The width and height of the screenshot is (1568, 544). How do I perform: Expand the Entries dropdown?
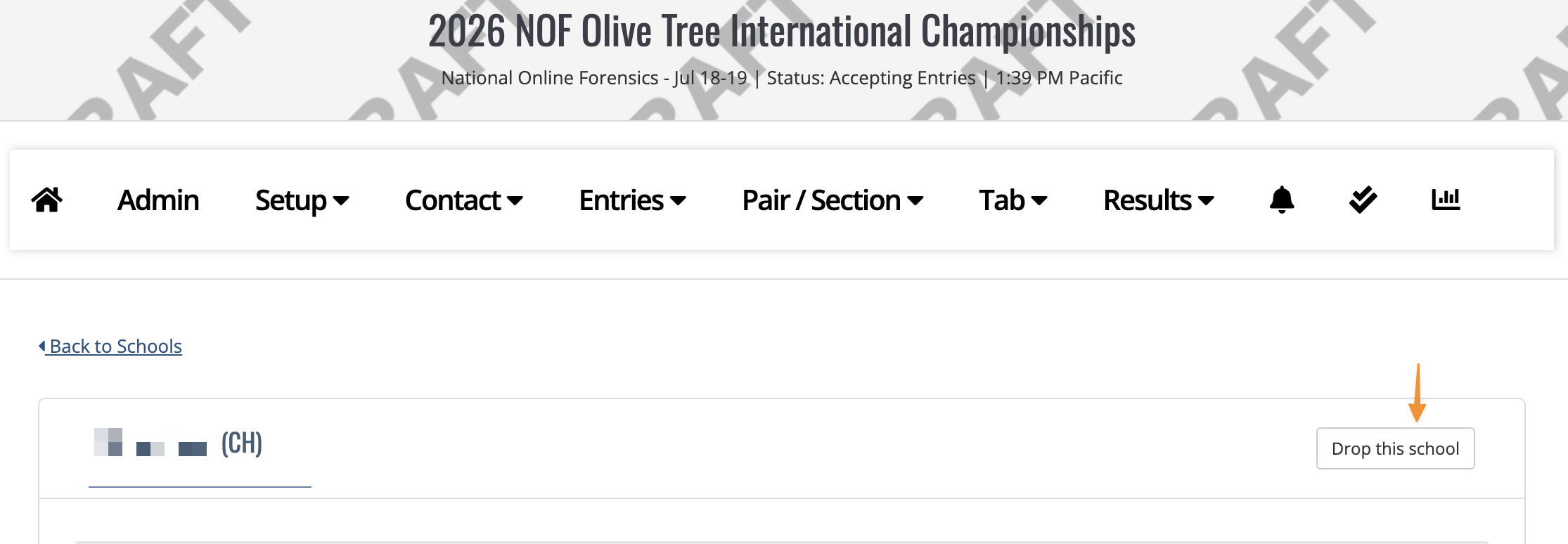tap(632, 200)
